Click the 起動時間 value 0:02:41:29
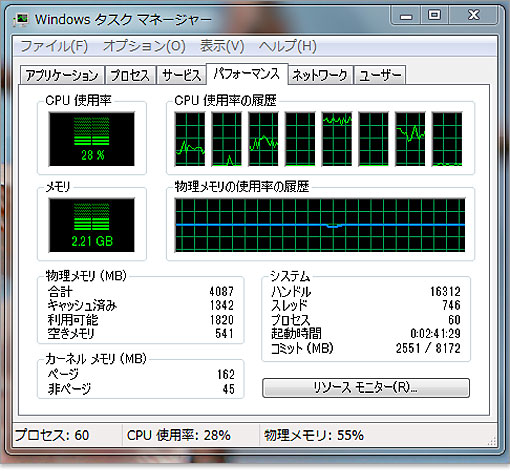The height and width of the screenshot is (471, 510). (436, 333)
